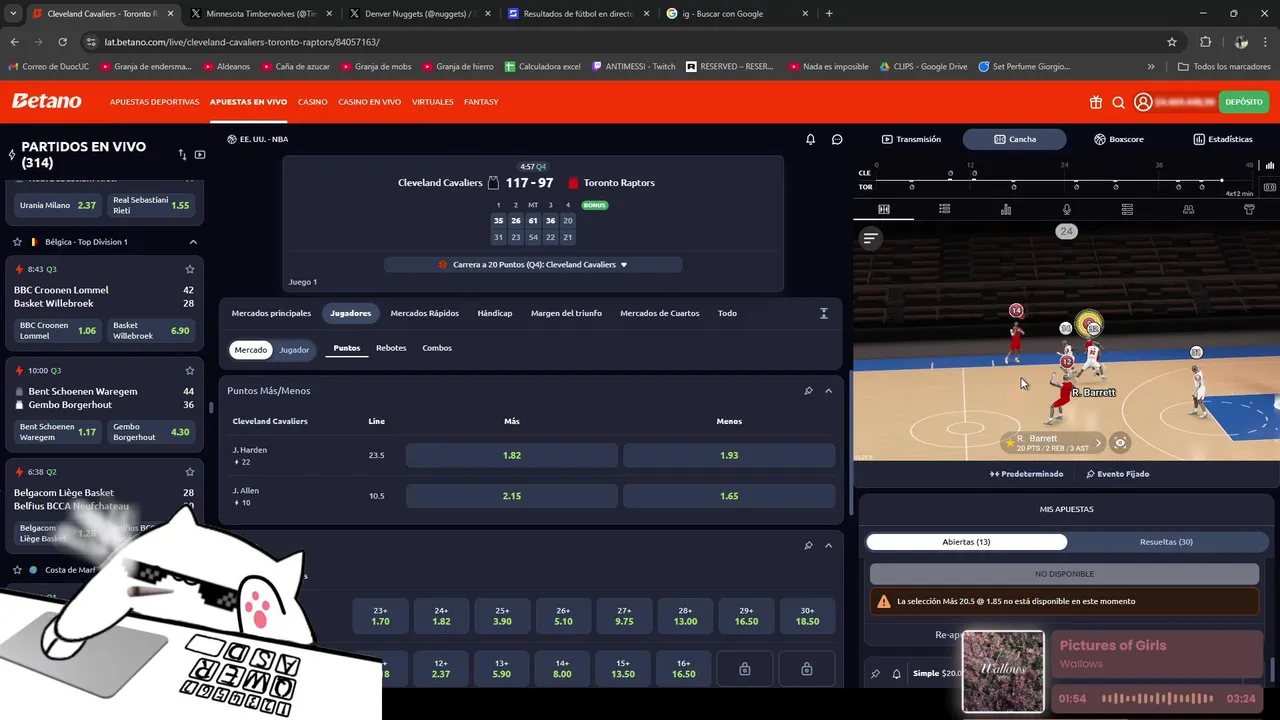Click live matches sidebar scrollbar
Image resolution: width=1280 pixels, height=720 pixels.
click(210, 408)
